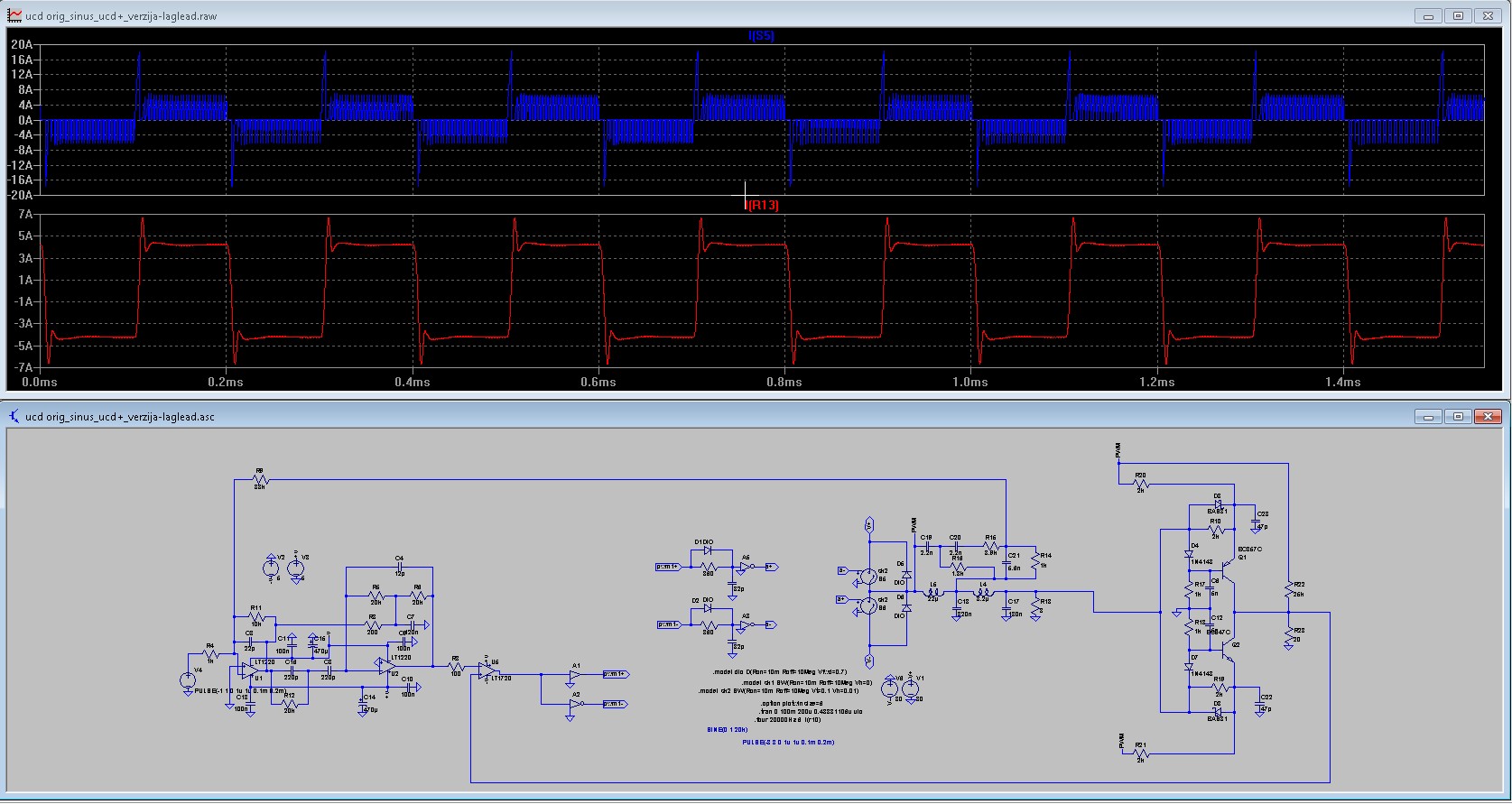This screenshot has width=1512, height=804.
Task: Select resistor R4 next to source V4
Action: click(210, 652)
